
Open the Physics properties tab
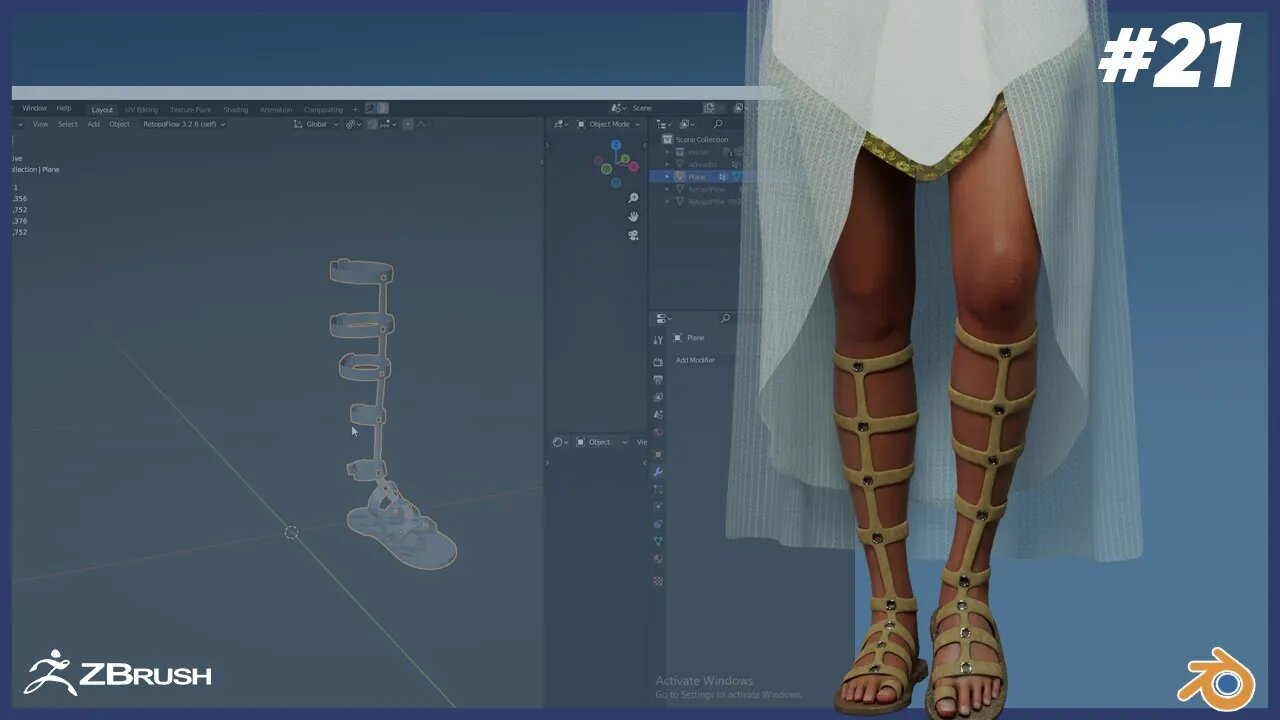pos(658,506)
